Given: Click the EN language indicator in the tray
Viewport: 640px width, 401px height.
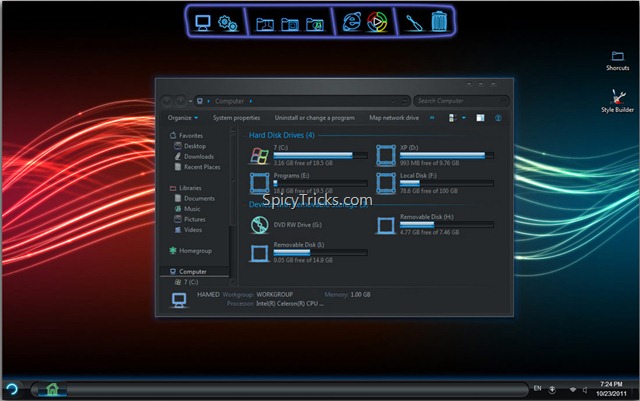Looking at the screenshot, I should pyautogui.click(x=537, y=388).
